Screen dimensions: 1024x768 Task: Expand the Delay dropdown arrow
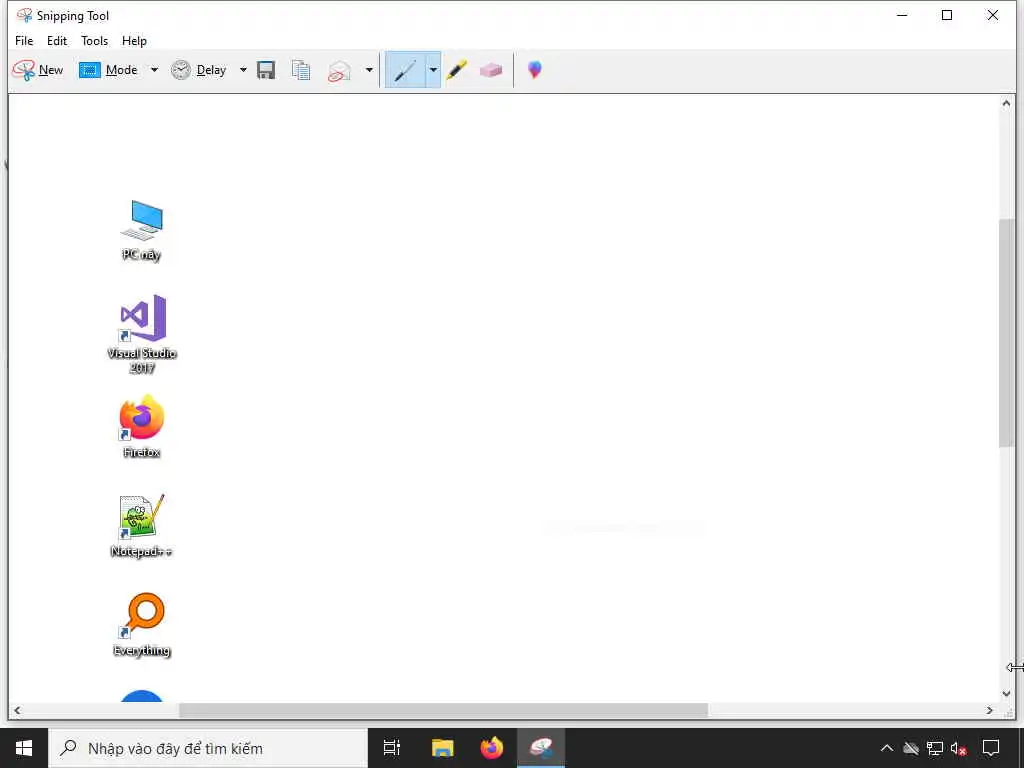click(x=243, y=70)
